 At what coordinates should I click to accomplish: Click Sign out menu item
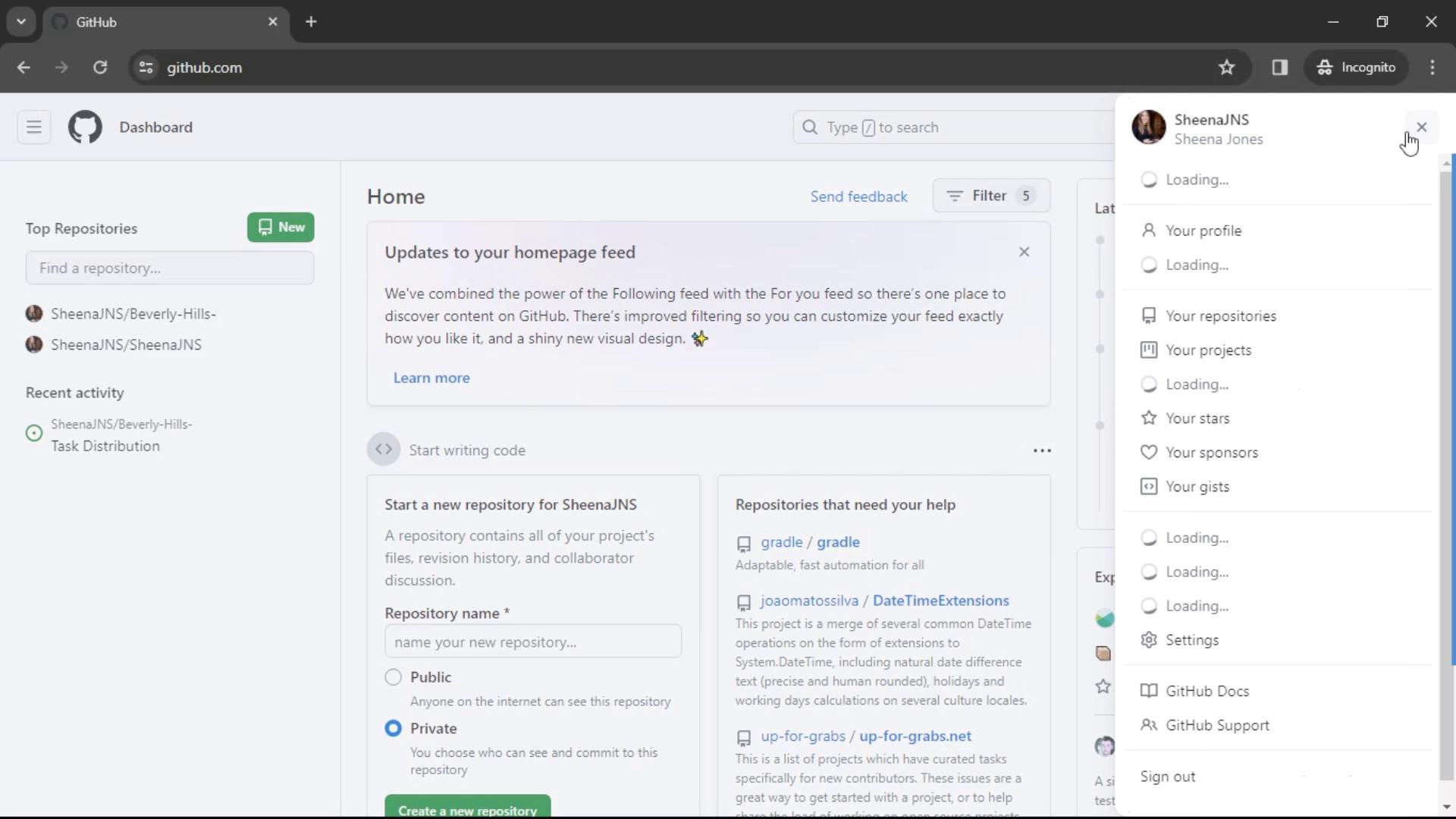1168,776
